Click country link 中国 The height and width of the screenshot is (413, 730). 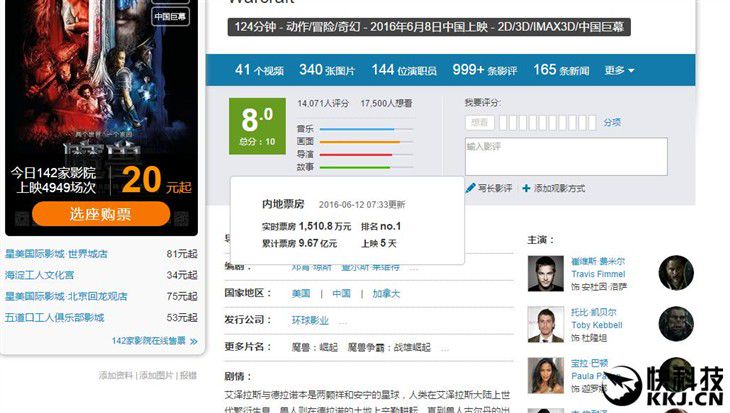point(341,293)
